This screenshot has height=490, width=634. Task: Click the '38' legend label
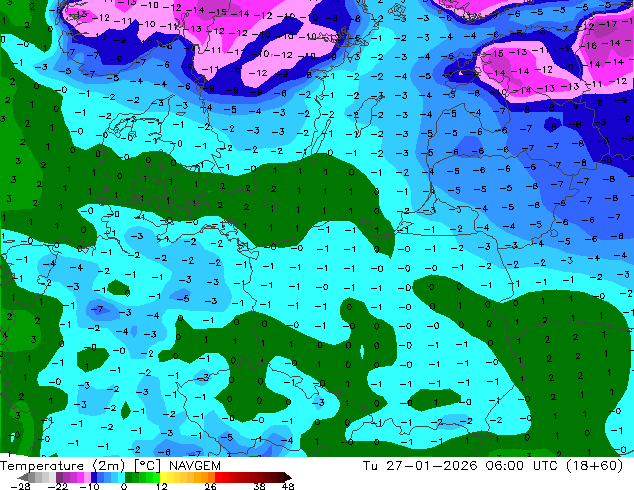[260, 486]
